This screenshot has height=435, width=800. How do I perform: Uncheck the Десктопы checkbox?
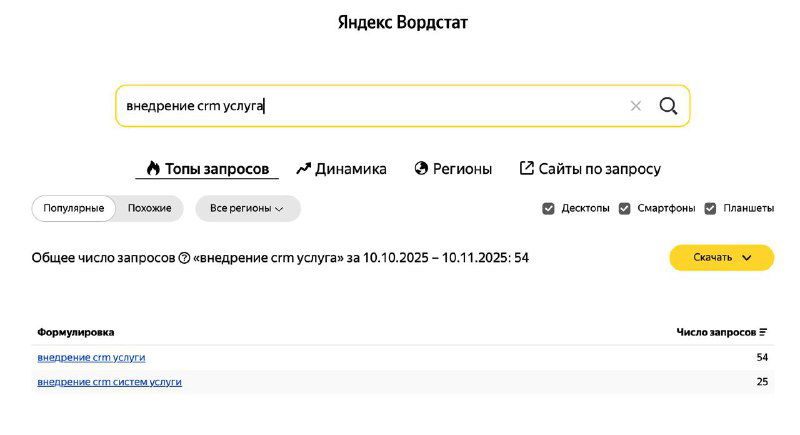[x=548, y=209]
